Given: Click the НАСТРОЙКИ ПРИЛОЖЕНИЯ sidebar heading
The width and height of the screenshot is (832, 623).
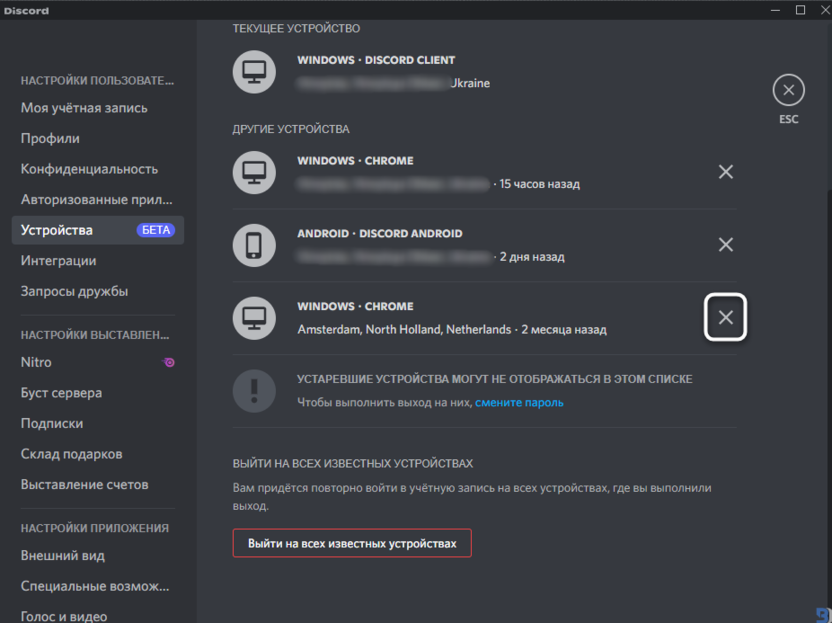Looking at the screenshot, I should pyautogui.click(x=94, y=529).
